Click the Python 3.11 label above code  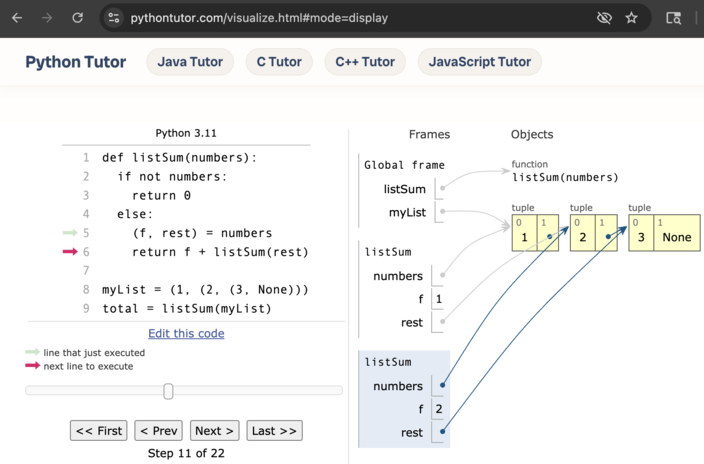(x=186, y=133)
